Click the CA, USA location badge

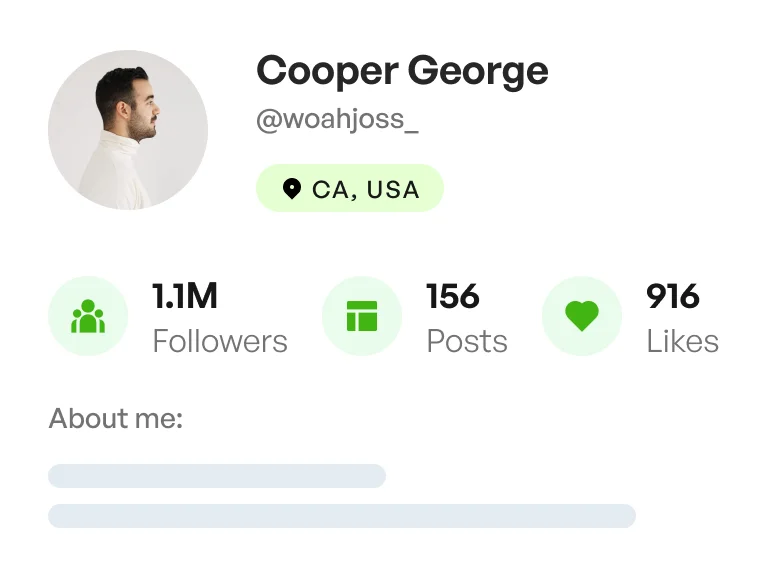[x=349, y=189]
